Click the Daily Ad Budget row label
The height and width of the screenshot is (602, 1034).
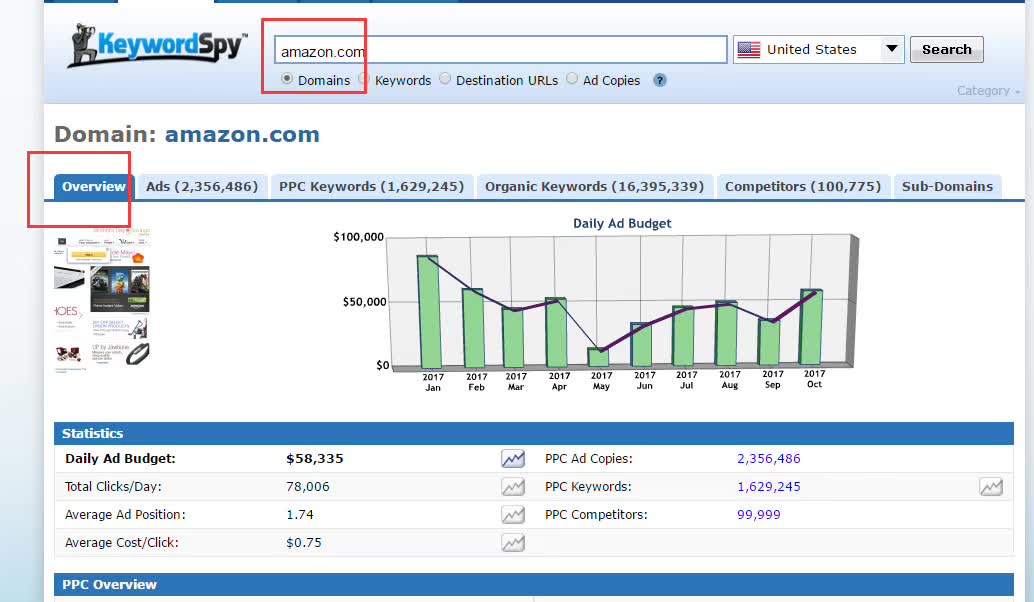pos(120,458)
